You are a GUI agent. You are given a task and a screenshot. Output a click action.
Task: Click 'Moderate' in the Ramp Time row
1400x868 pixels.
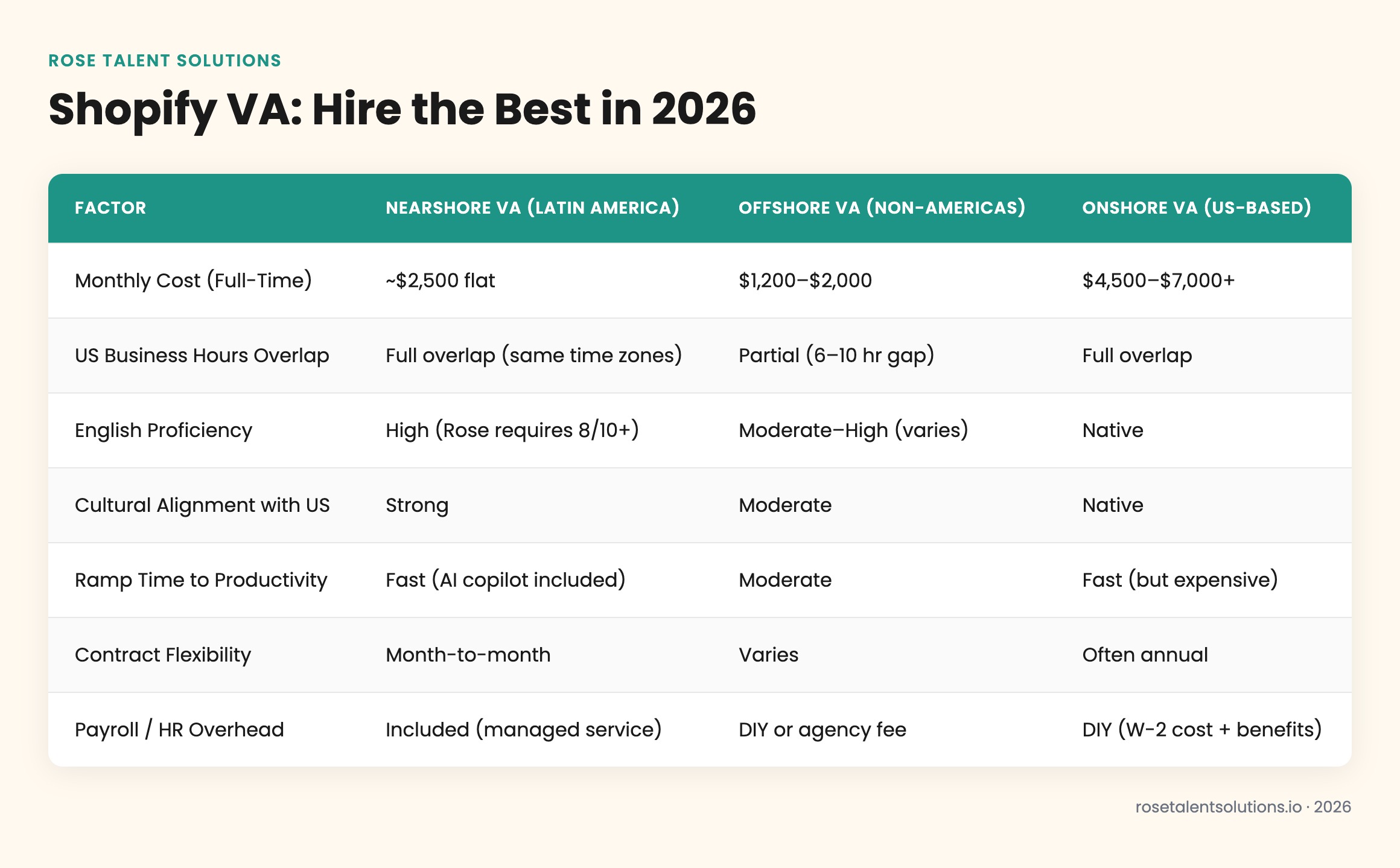(785, 580)
